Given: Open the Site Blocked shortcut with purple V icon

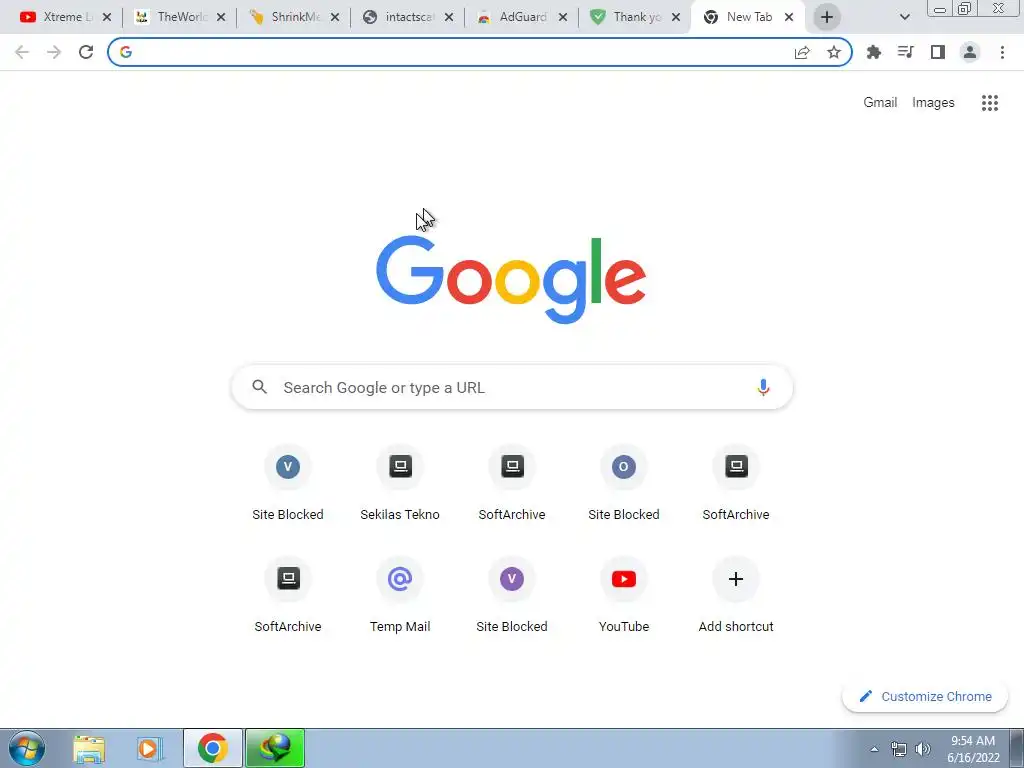Looking at the screenshot, I should 512,596.
